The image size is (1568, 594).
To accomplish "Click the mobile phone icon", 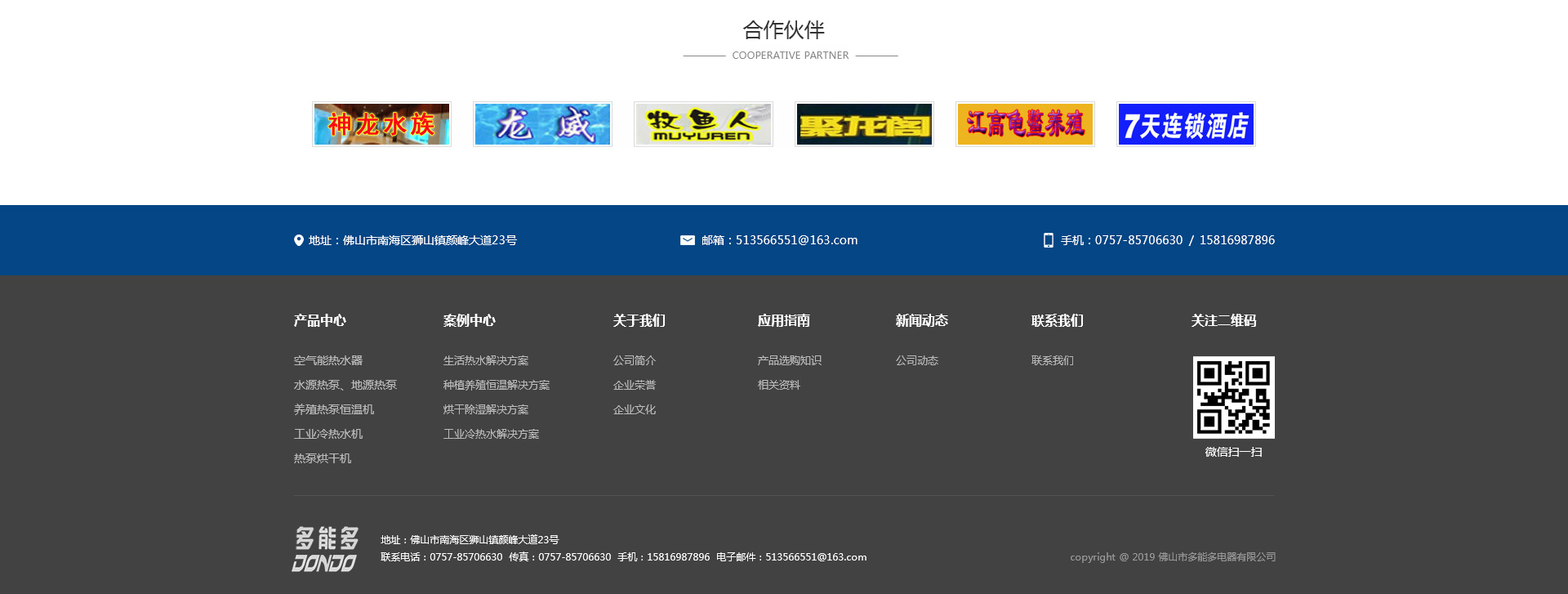I will (x=1049, y=240).
